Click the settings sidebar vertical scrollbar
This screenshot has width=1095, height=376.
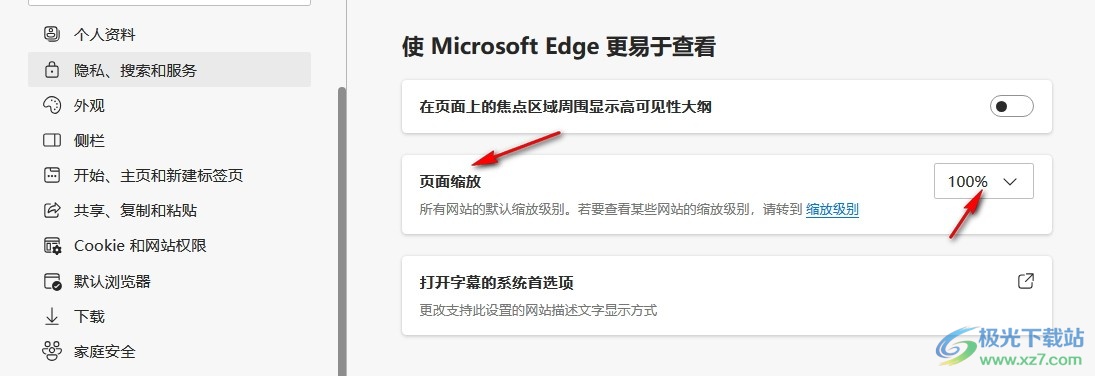(341, 231)
